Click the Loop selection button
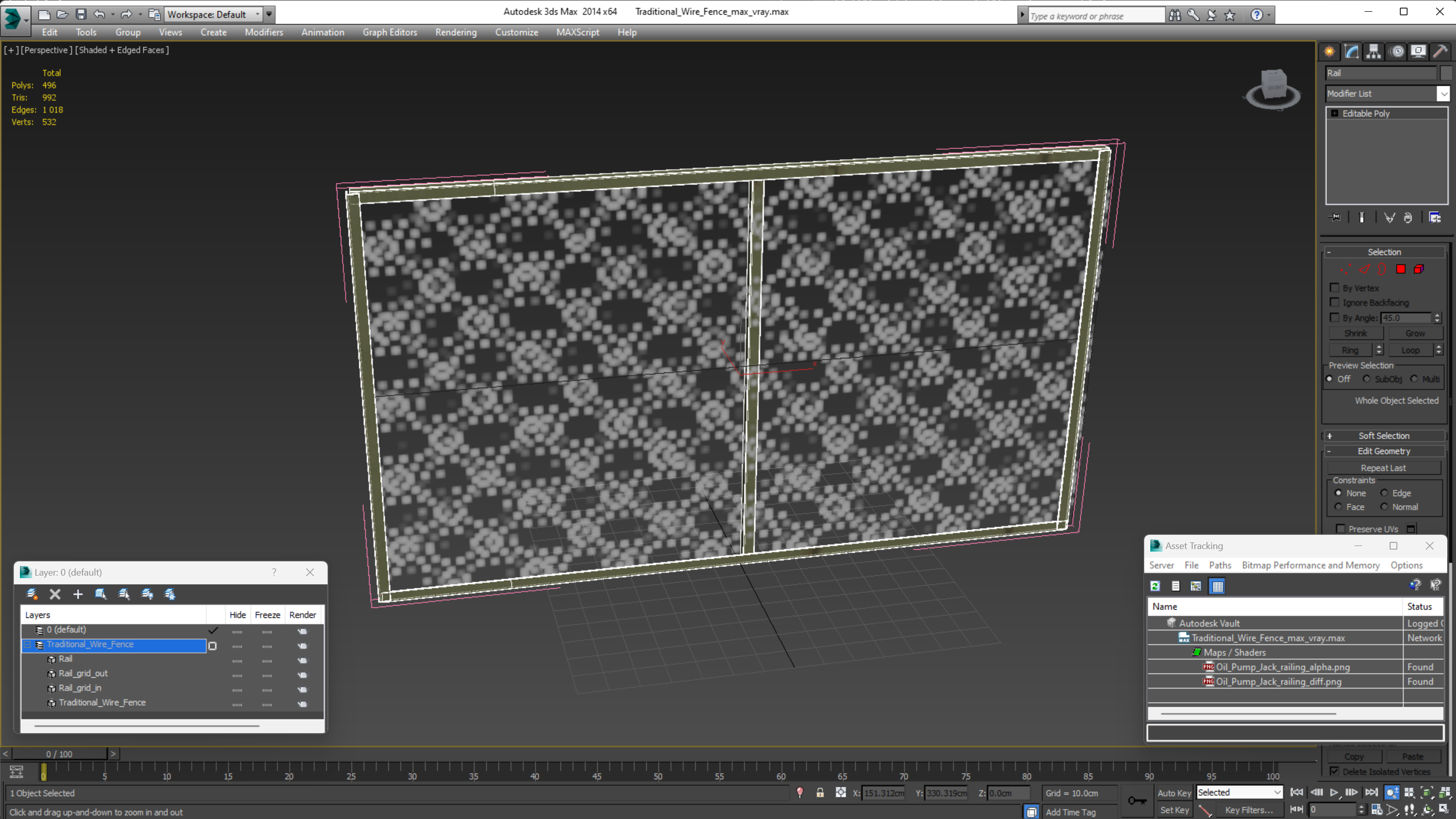Image resolution: width=1456 pixels, height=819 pixels. 1411,350
